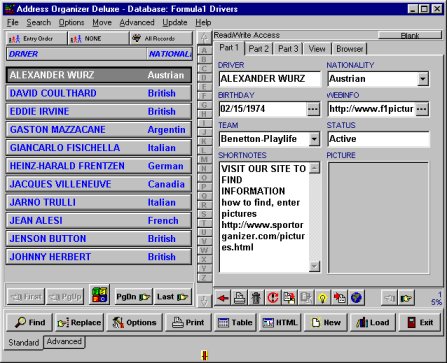The width and height of the screenshot is (447, 363).
Task: Open the Advanced menu
Action: pos(137,23)
